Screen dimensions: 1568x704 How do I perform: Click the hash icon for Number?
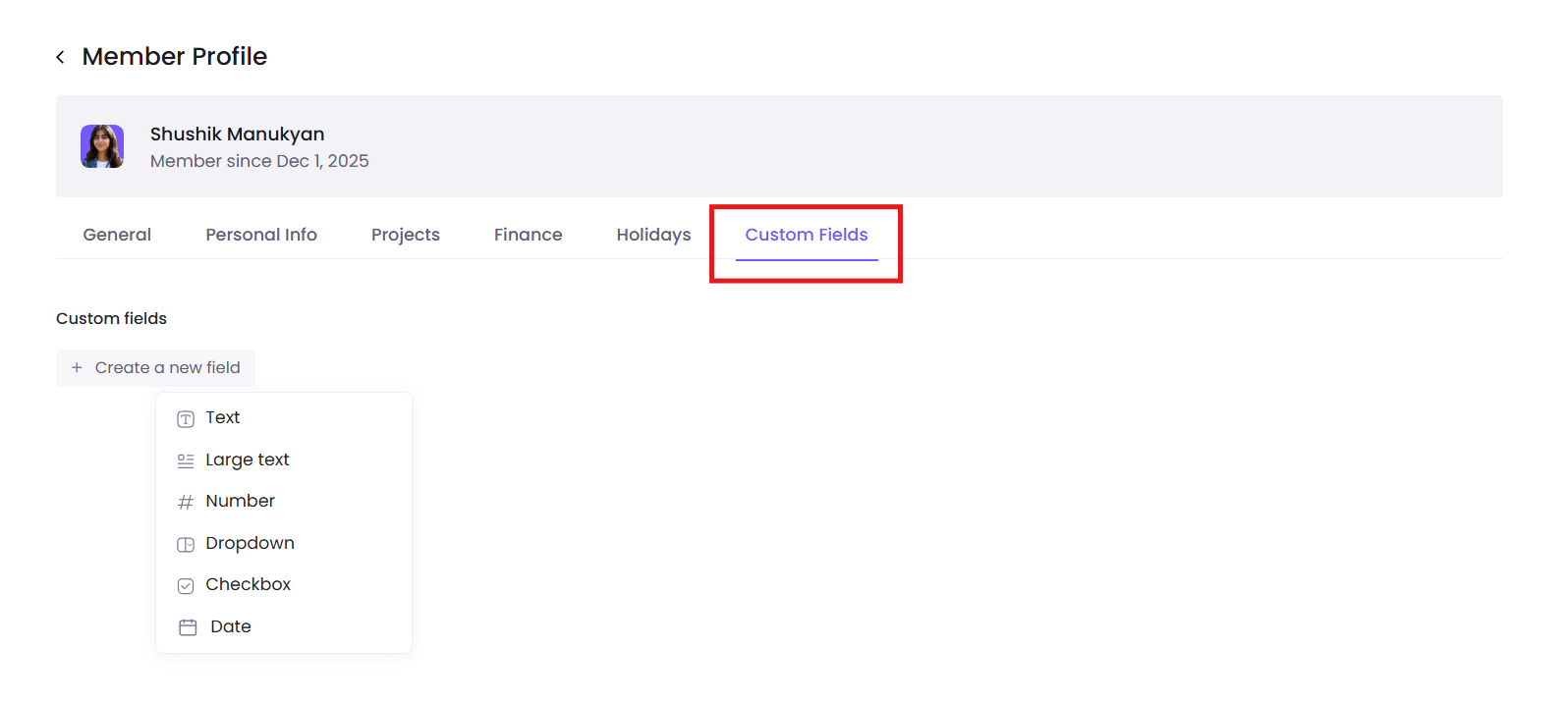(x=186, y=503)
